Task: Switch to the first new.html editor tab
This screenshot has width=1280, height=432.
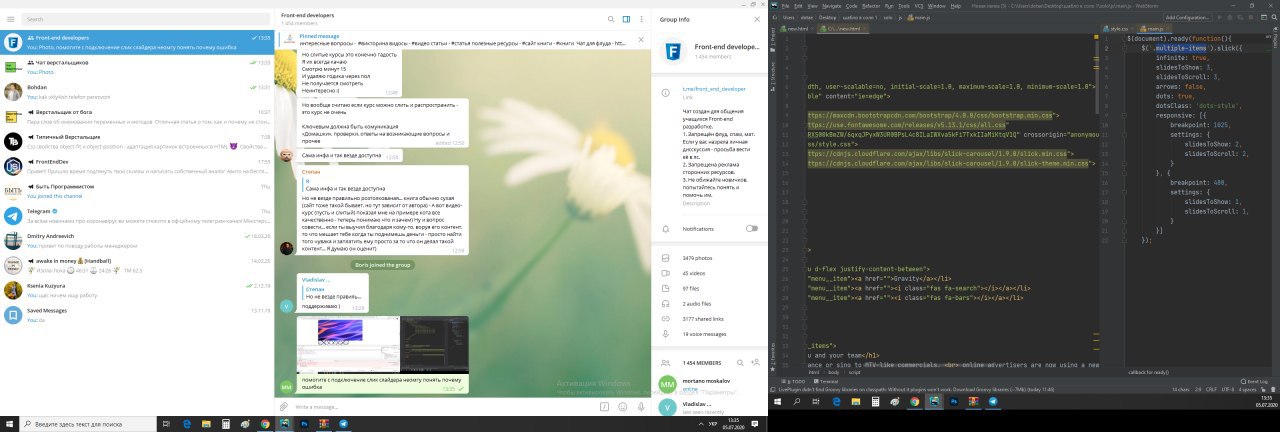Action: pyautogui.click(x=797, y=29)
